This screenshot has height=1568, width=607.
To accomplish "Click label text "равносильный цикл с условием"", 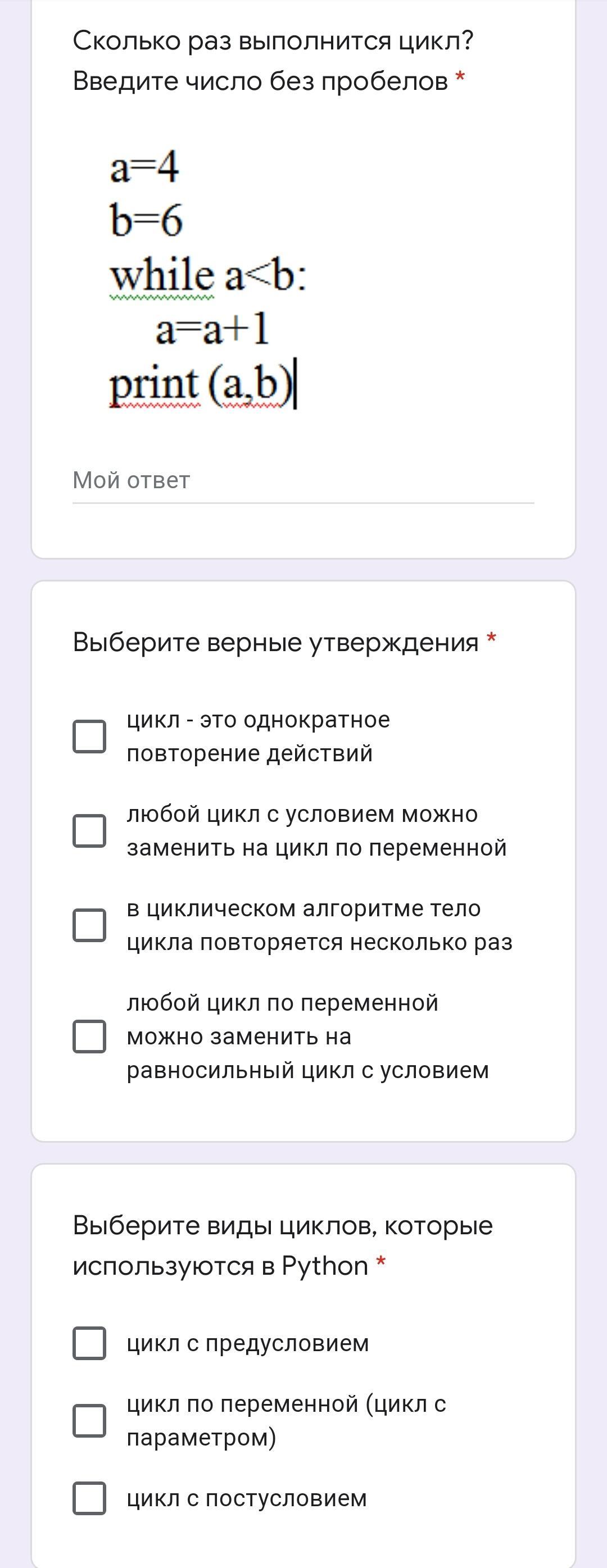I will pos(307,1070).
